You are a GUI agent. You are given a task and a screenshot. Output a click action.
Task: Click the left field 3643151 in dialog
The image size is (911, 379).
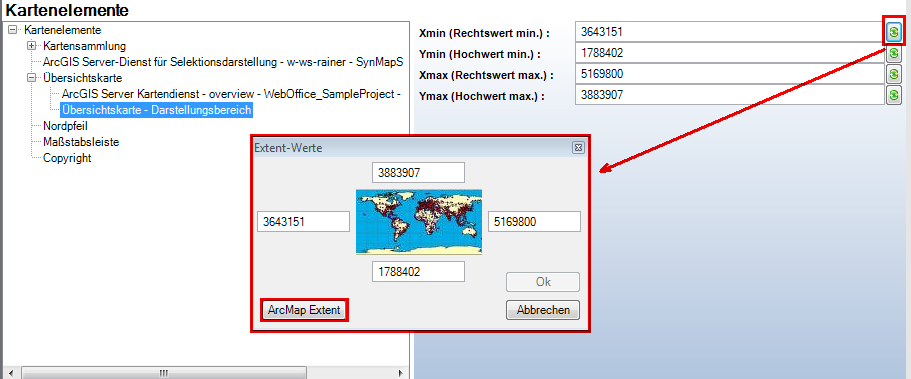point(303,221)
